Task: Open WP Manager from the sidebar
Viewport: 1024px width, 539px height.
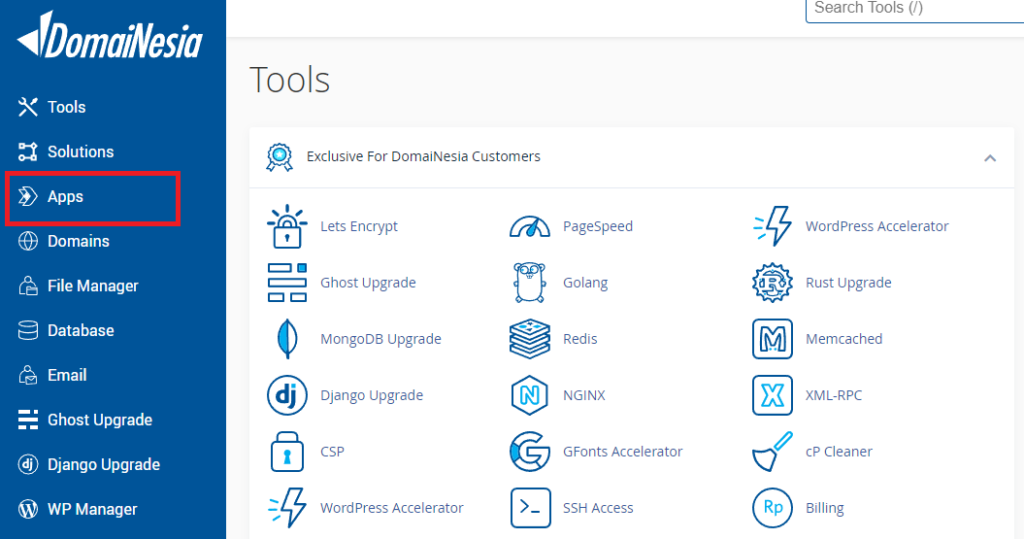Action: (x=92, y=509)
